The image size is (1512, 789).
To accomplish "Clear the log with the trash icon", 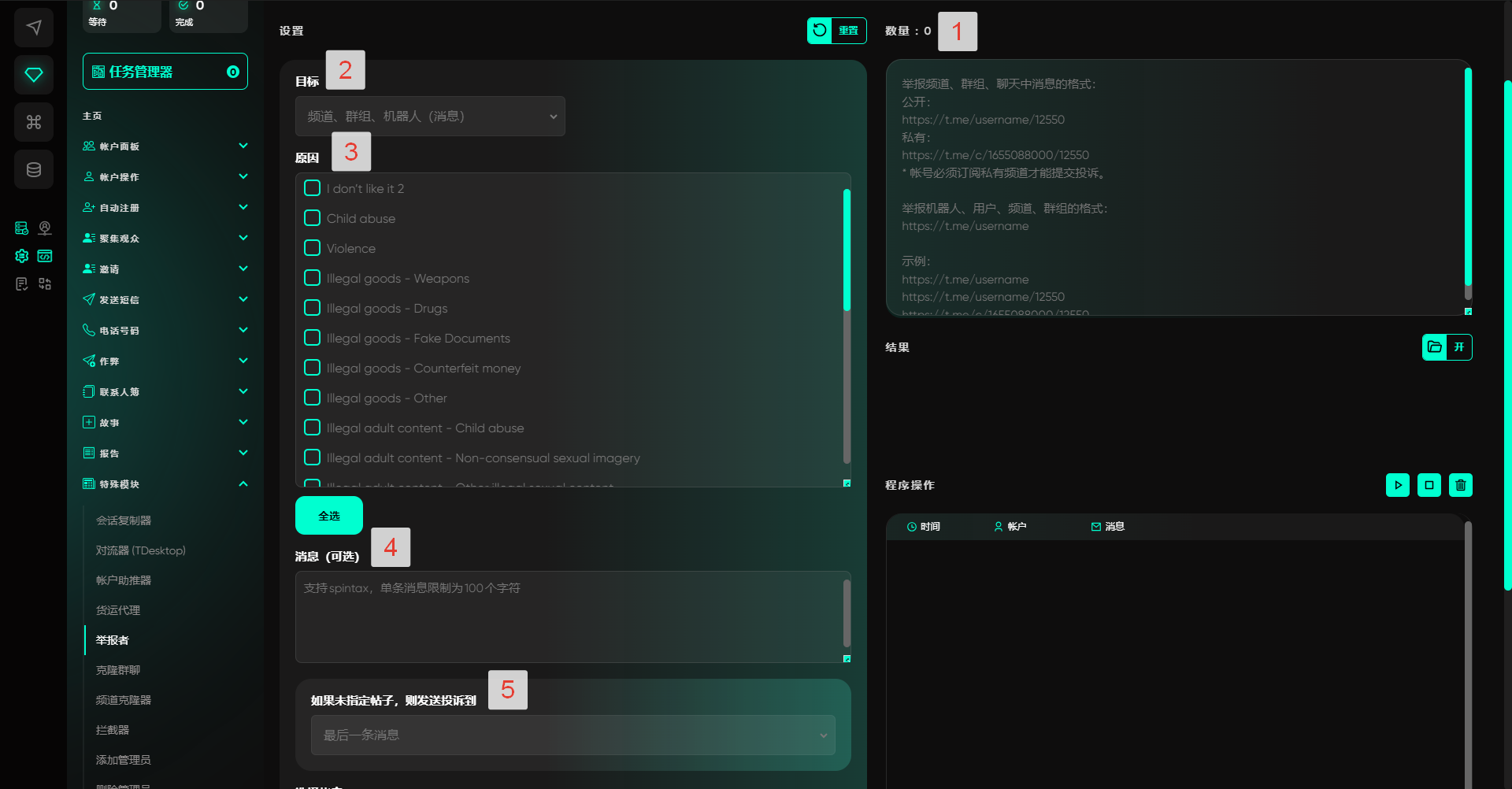I will click(x=1460, y=485).
